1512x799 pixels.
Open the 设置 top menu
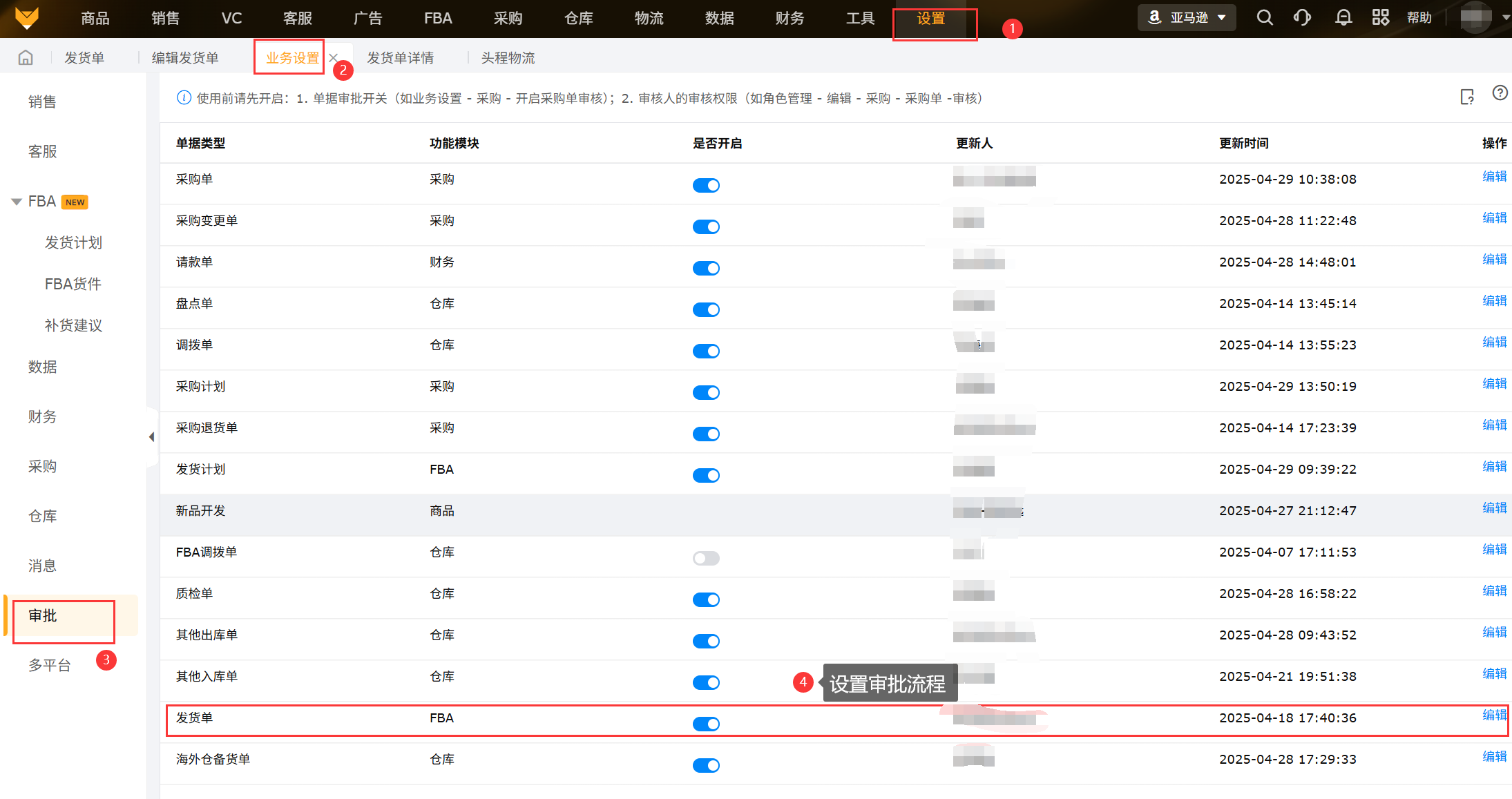click(x=930, y=19)
